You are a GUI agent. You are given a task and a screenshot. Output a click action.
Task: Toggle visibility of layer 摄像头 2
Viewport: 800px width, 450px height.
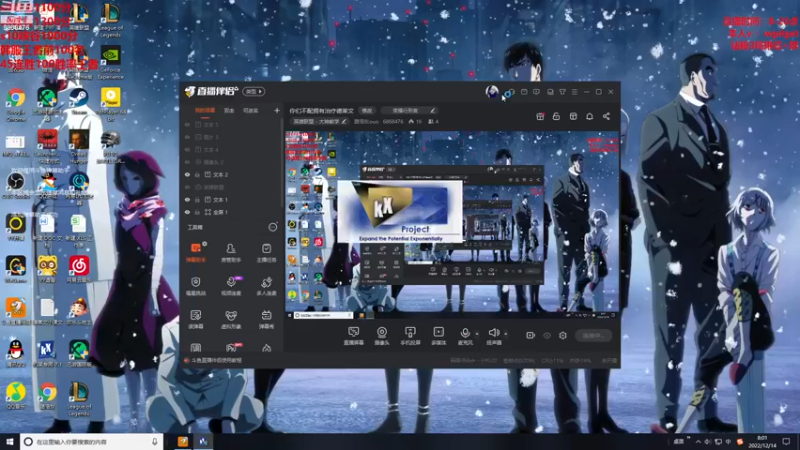coord(187,162)
